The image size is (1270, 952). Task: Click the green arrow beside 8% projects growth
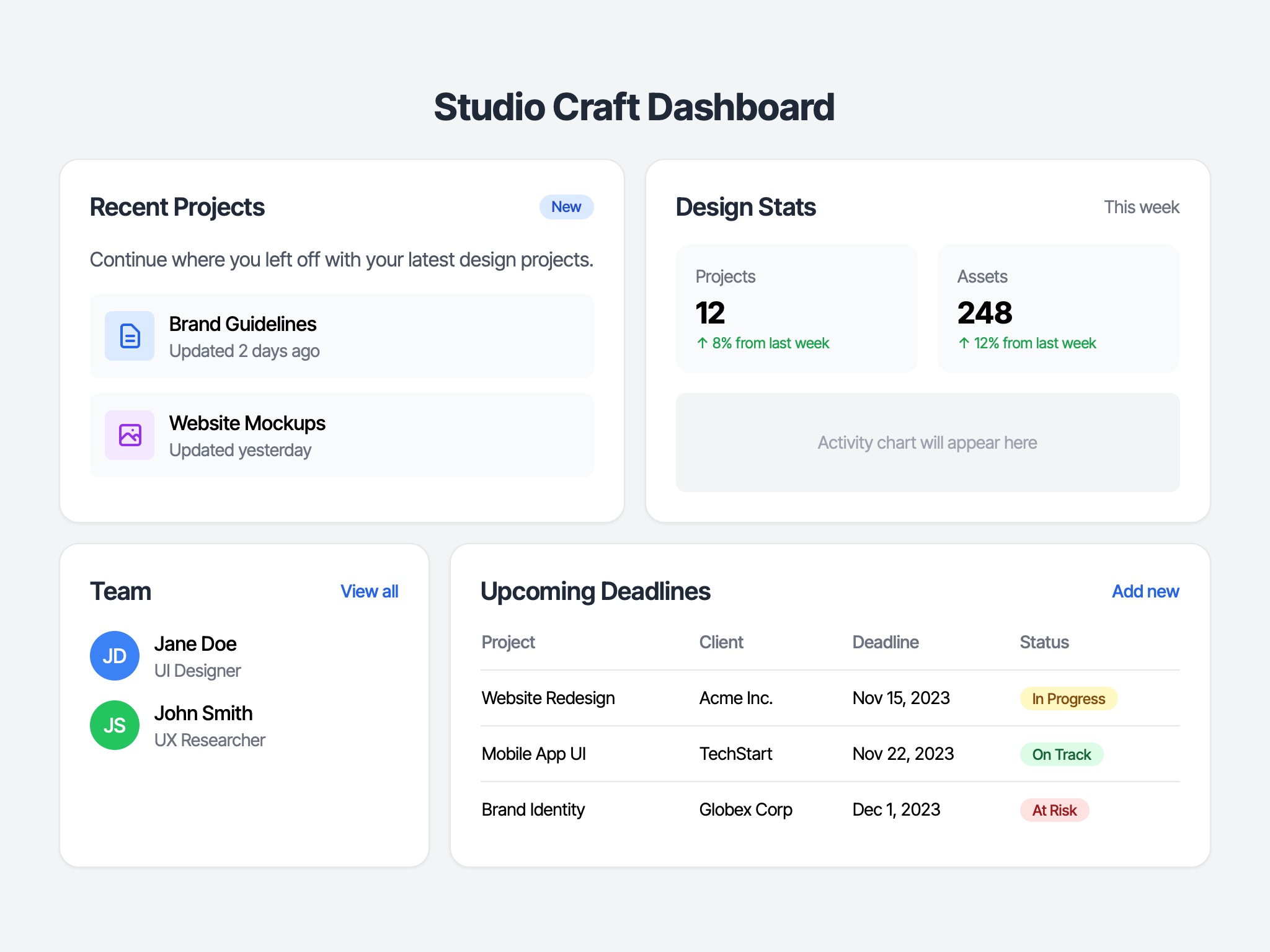(701, 342)
